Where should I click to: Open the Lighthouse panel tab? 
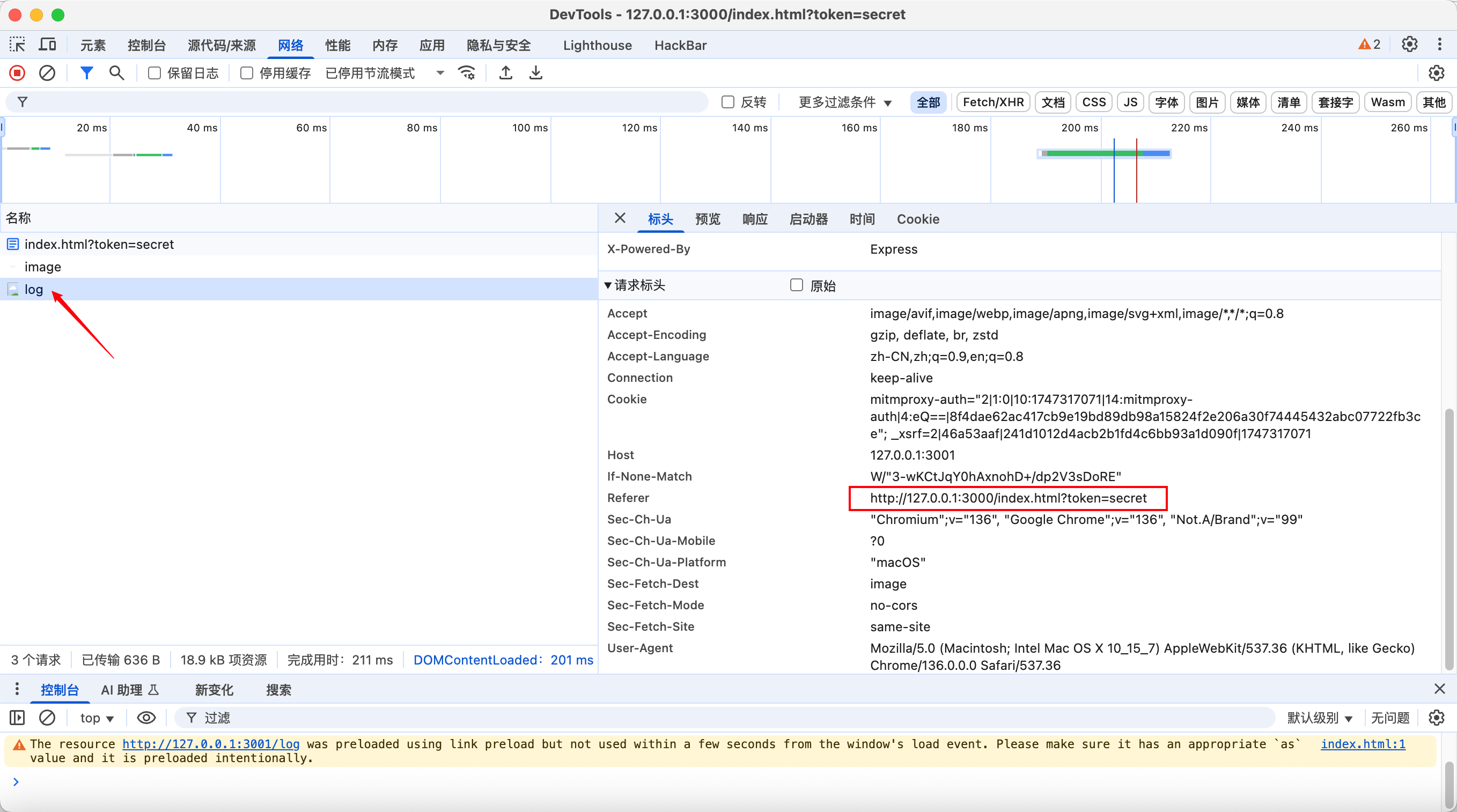click(x=597, y=45)
